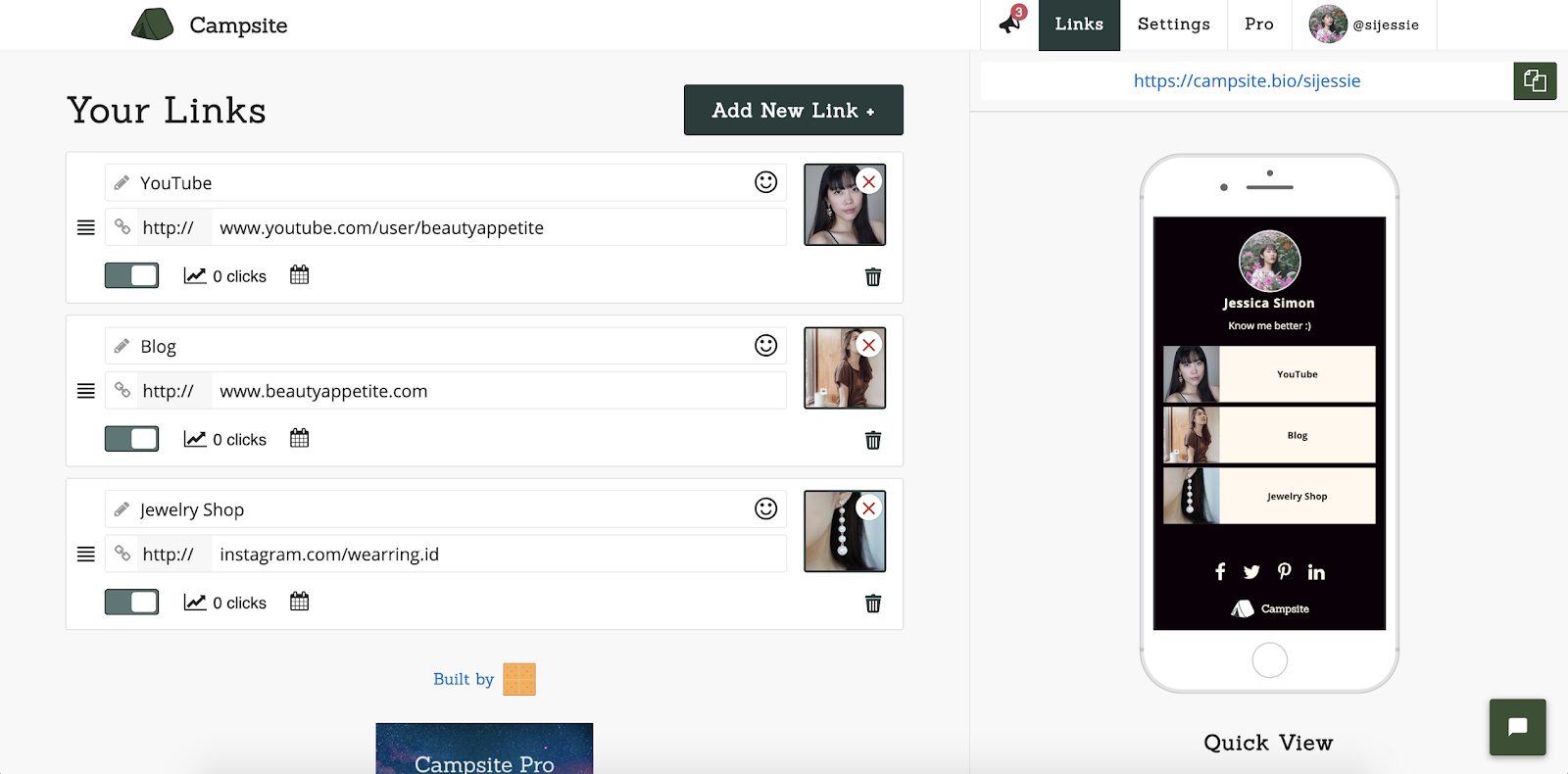Copy the campsite.bio profile URL
This screenshot has height=774, width=1568.
click(1535, 80)
